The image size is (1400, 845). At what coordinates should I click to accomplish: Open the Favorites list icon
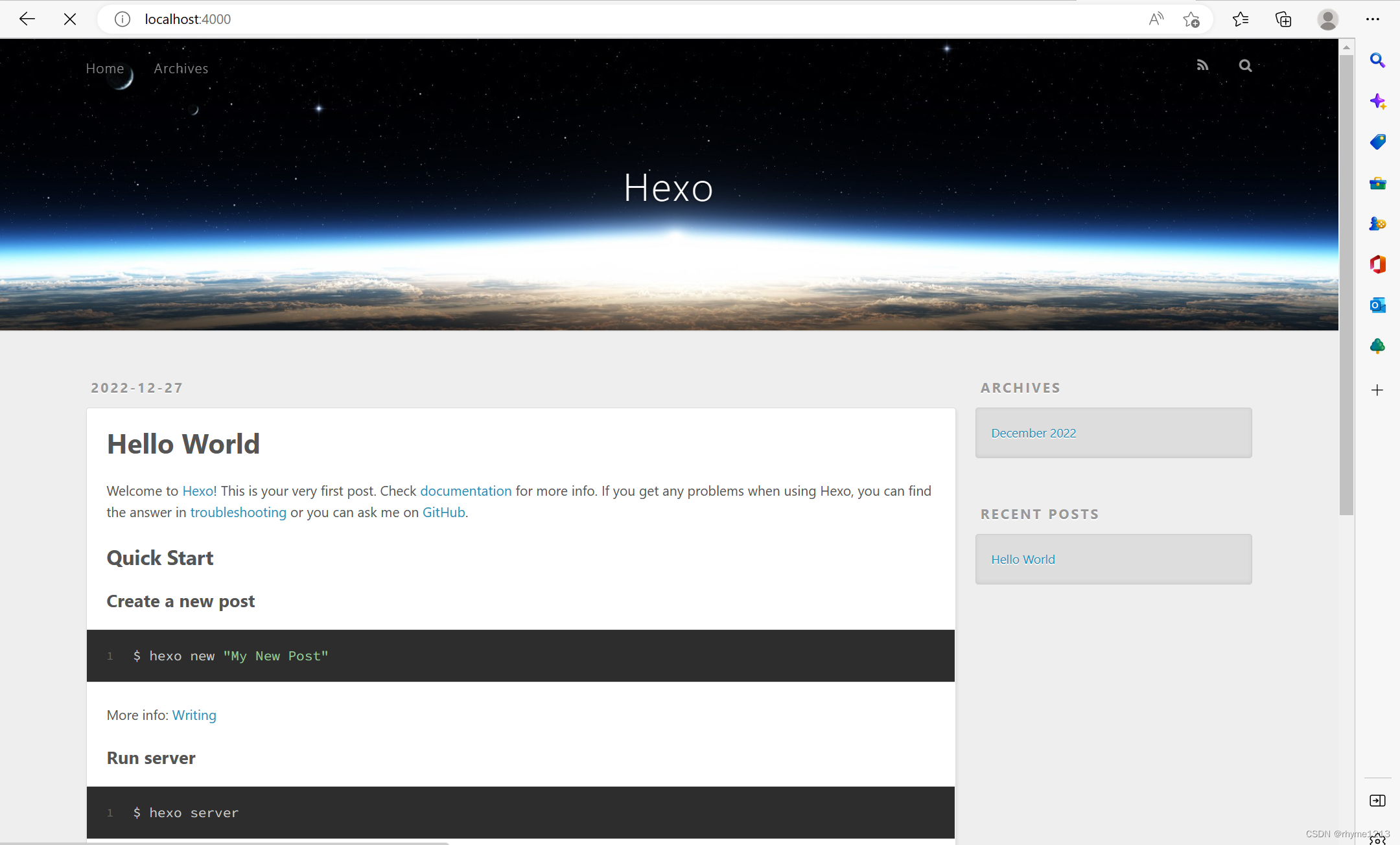[1241, 19]
